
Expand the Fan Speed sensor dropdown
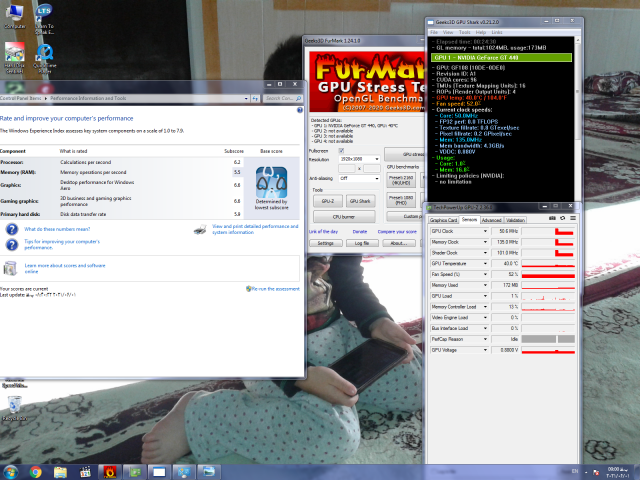click(486, 274)
